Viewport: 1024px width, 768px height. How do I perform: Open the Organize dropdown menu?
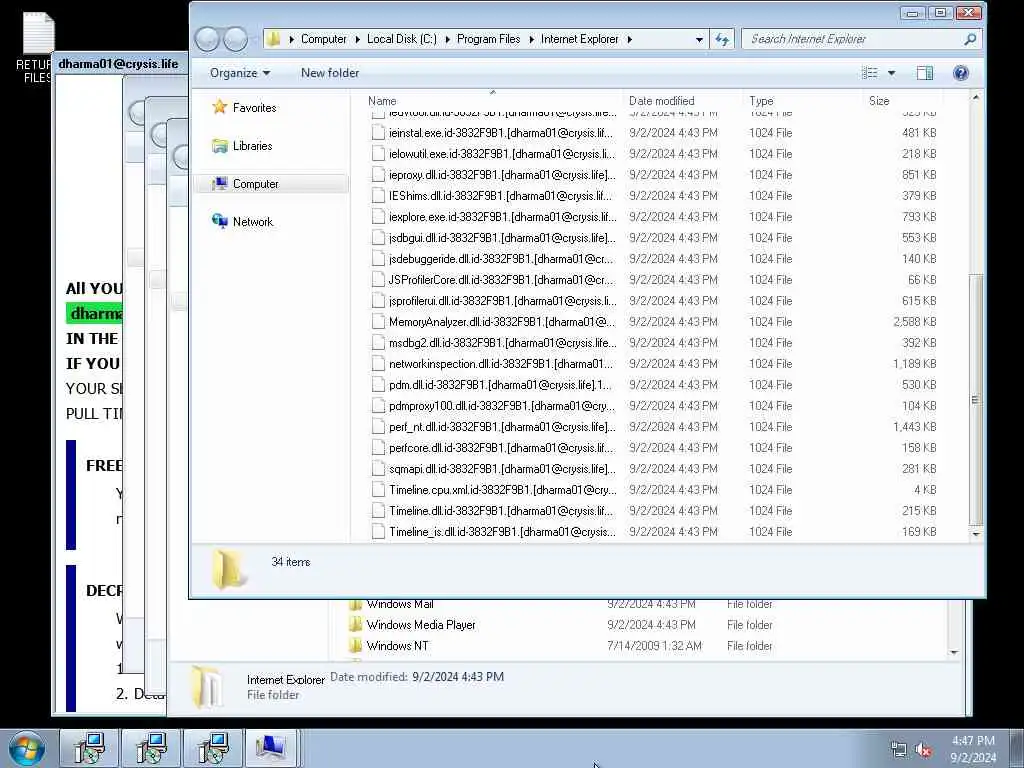click(x=240, y=73)
